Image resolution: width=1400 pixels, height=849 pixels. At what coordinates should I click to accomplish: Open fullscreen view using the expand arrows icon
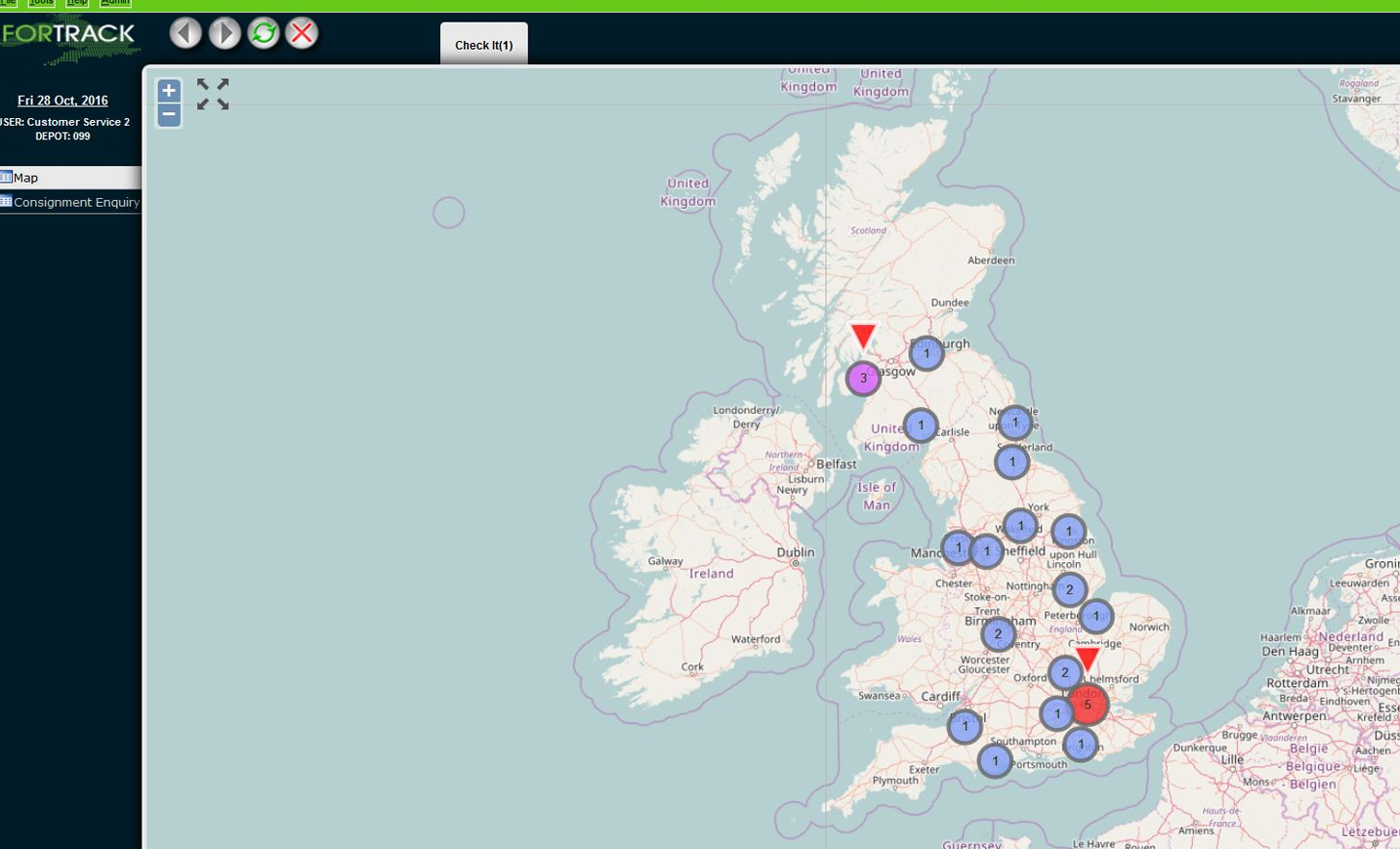[211, 94]
